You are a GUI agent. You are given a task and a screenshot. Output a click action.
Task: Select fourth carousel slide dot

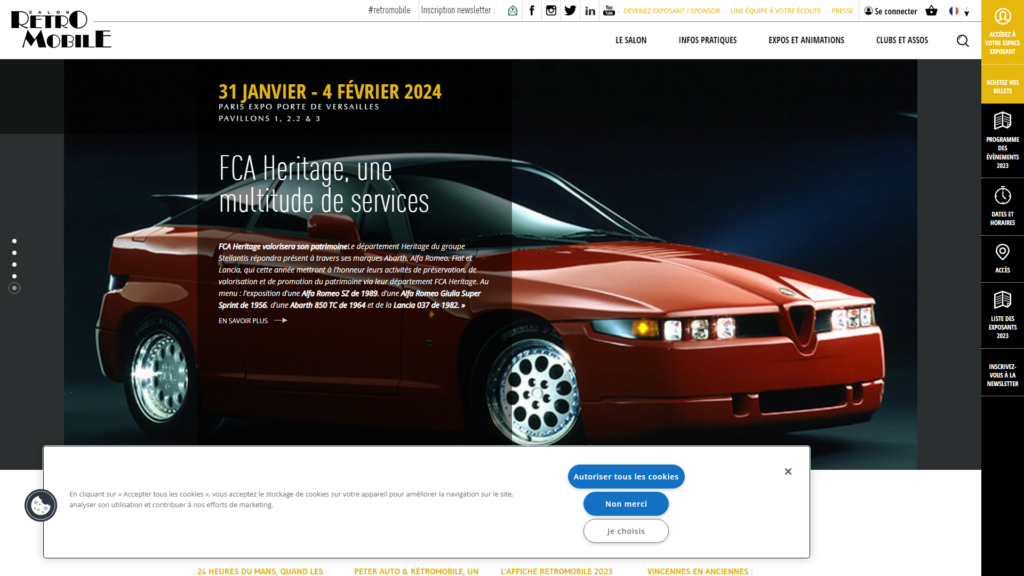(14, 276)
